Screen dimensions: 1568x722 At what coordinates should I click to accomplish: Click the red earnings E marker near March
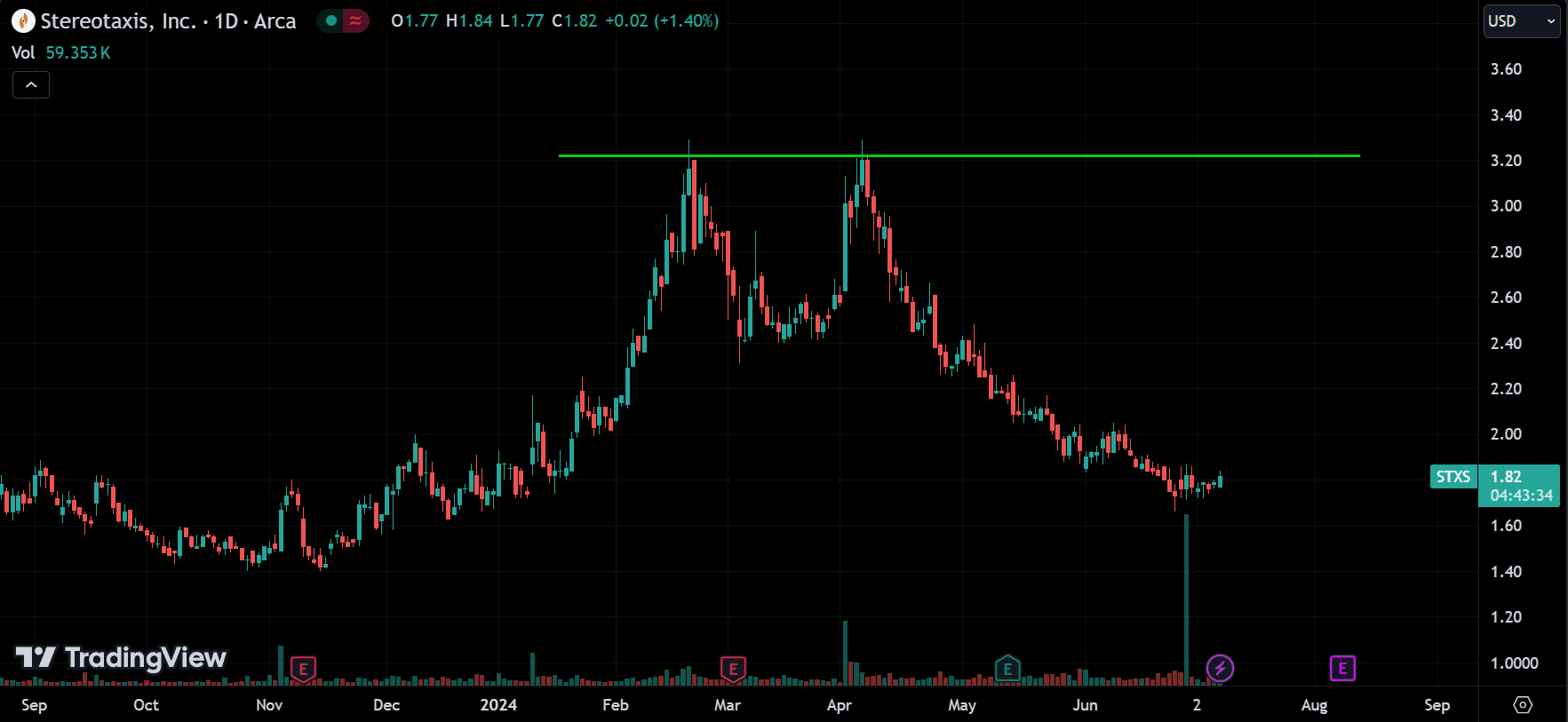732,668
